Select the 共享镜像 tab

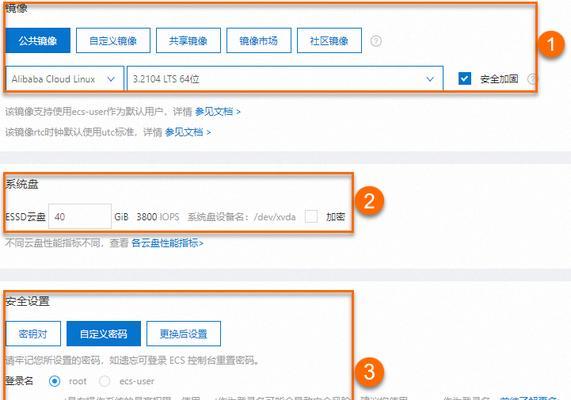(188, 40)
